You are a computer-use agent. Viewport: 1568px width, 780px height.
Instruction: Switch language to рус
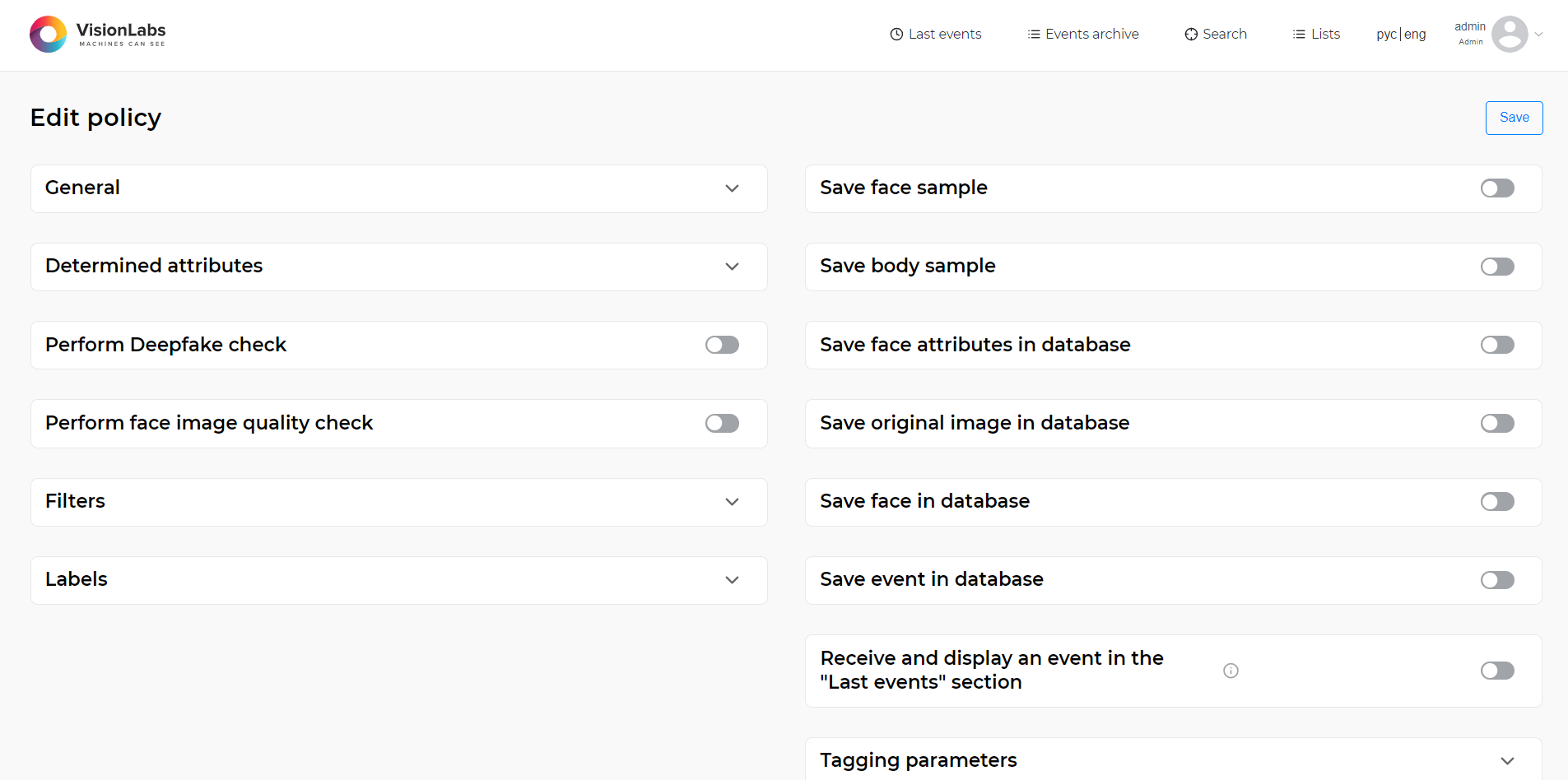coord(1386,35)
